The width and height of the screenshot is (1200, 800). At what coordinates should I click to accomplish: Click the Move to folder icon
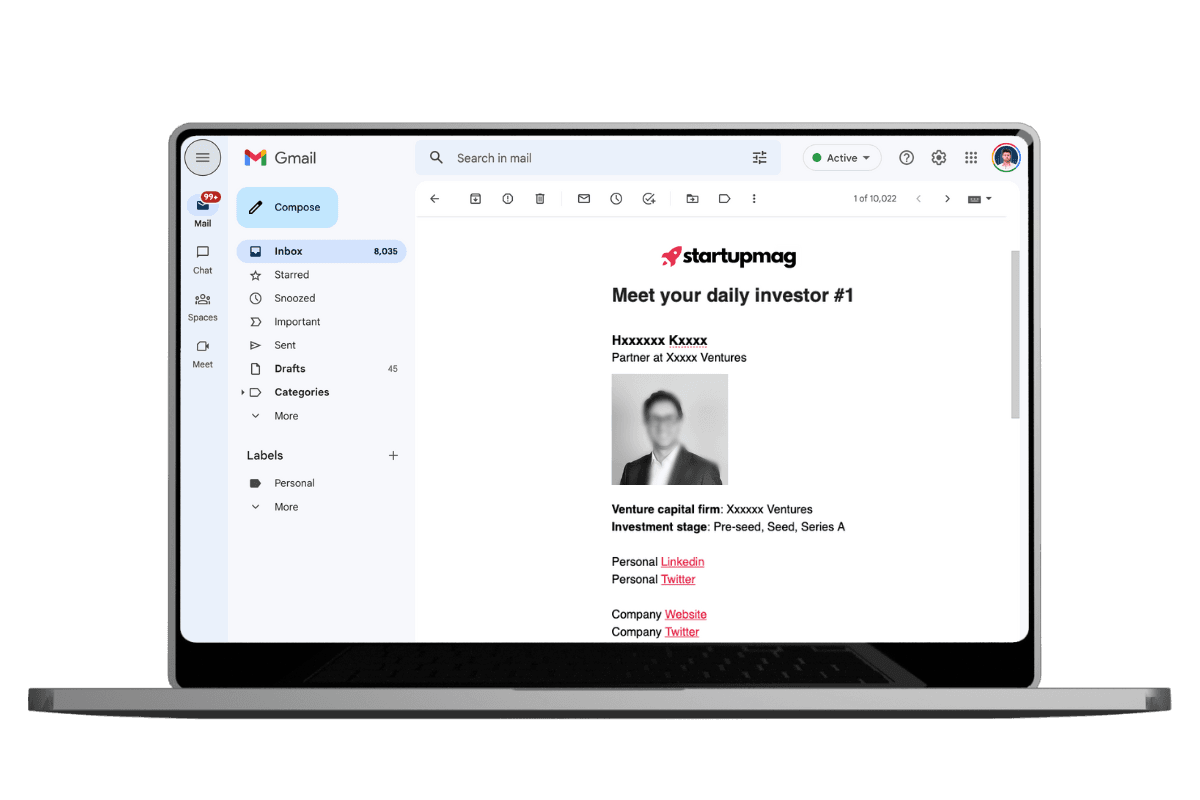[692, 199]
